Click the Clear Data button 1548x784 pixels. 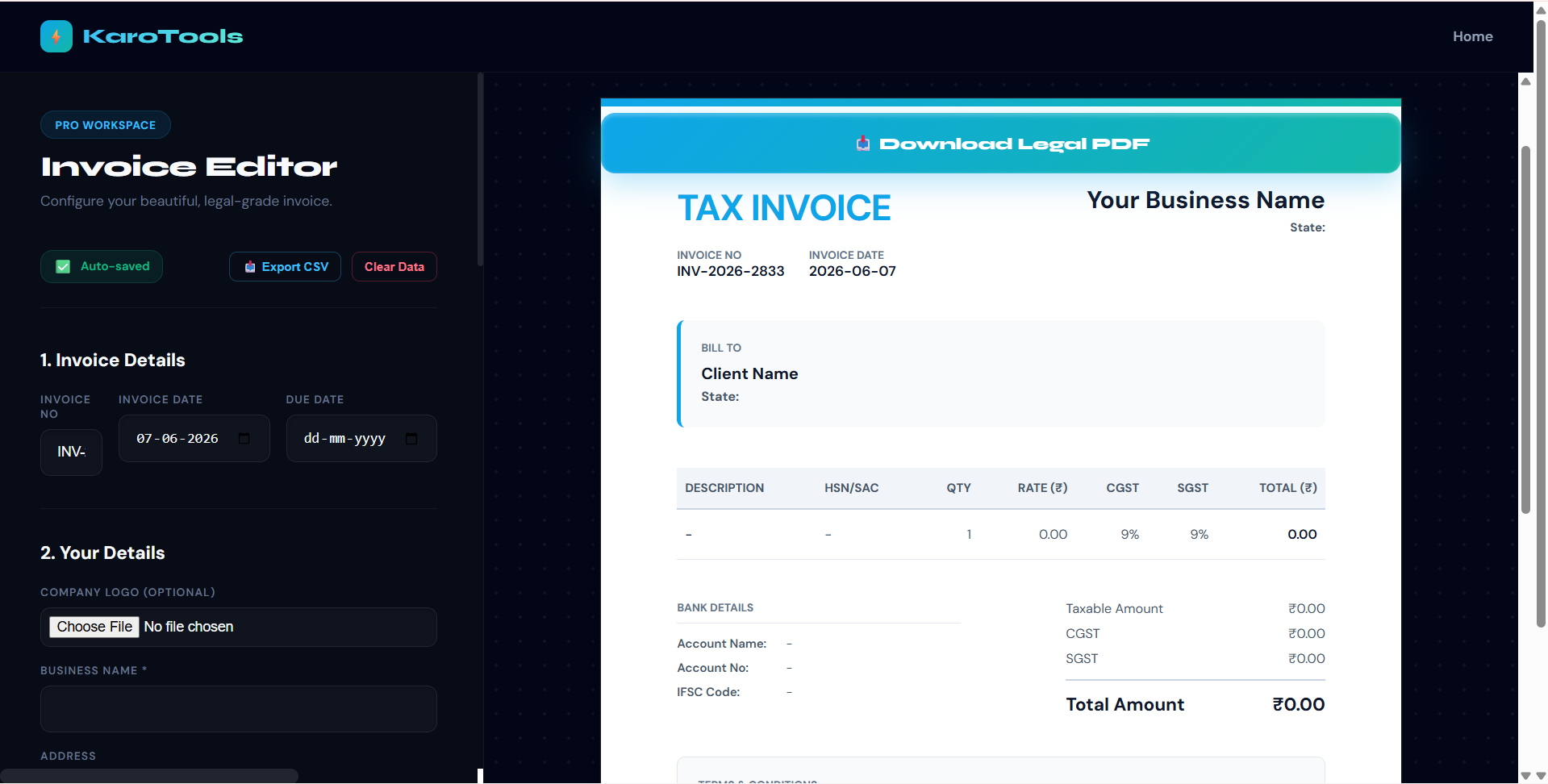click(394, 267)
